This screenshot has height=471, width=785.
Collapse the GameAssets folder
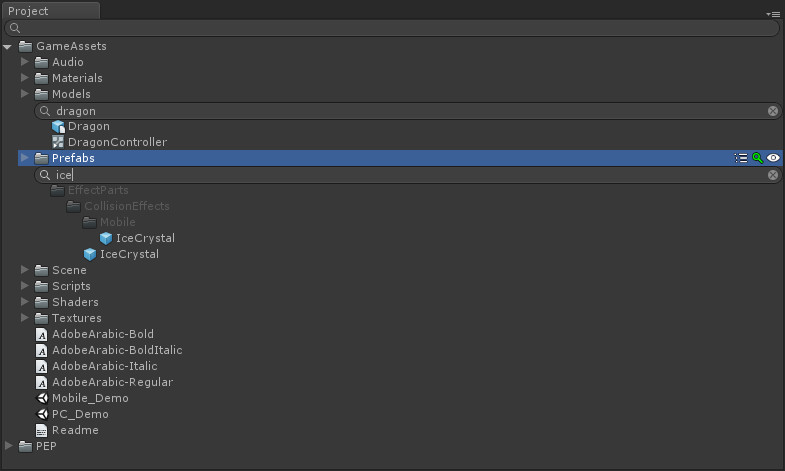[8, 47]
